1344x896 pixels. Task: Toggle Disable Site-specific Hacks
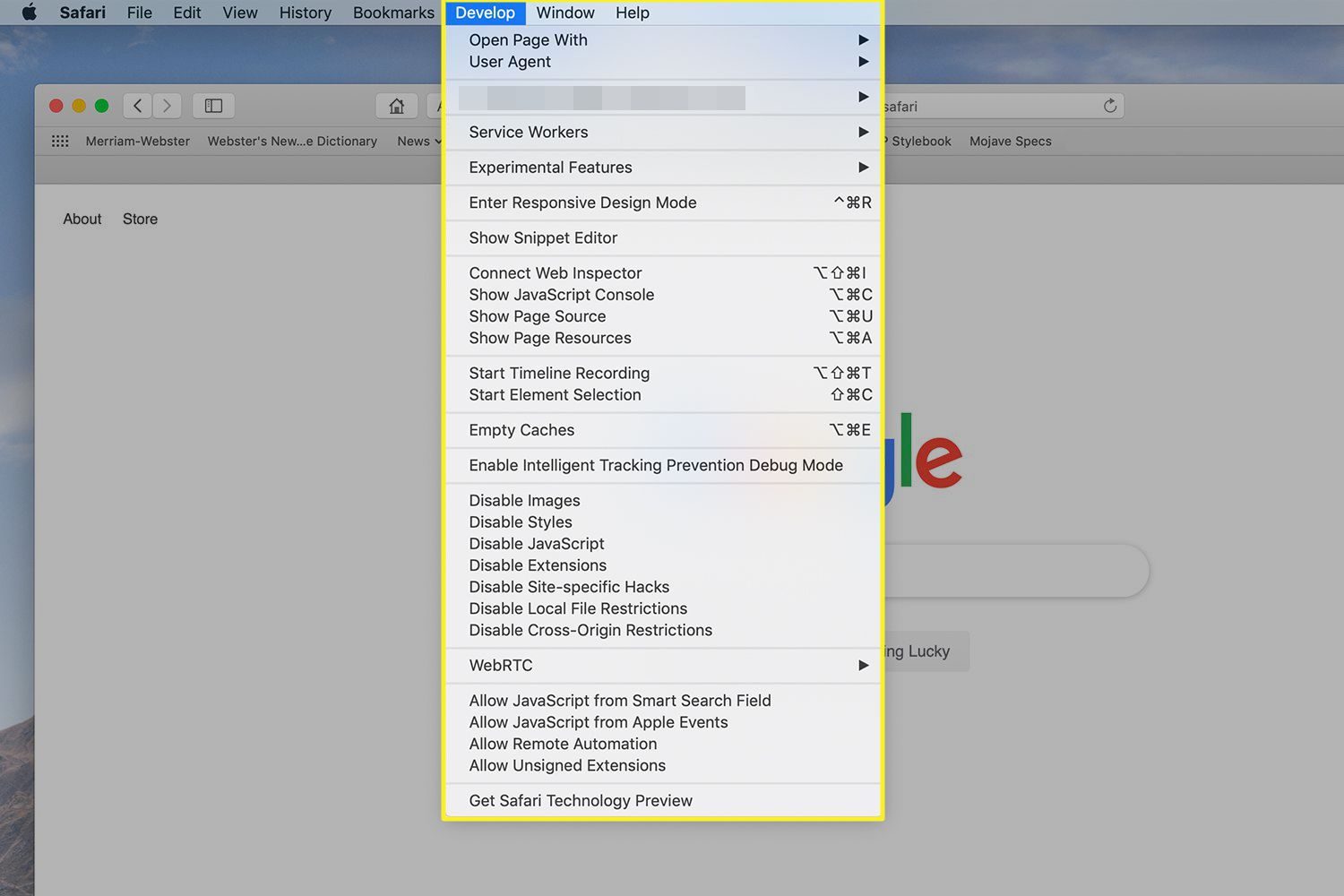coord(663,587)
